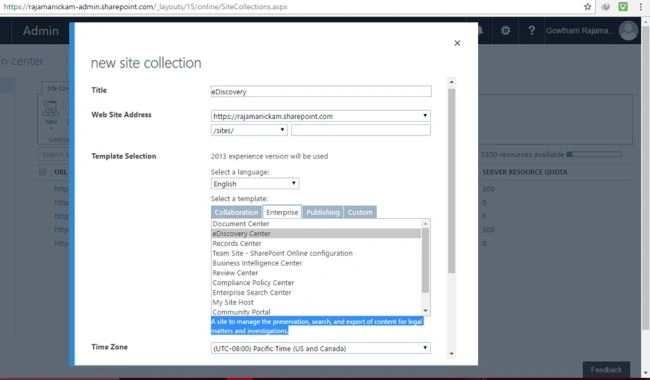Click the green browser extension icon
The width and height of the screenshot is (650, 380).
623,7
